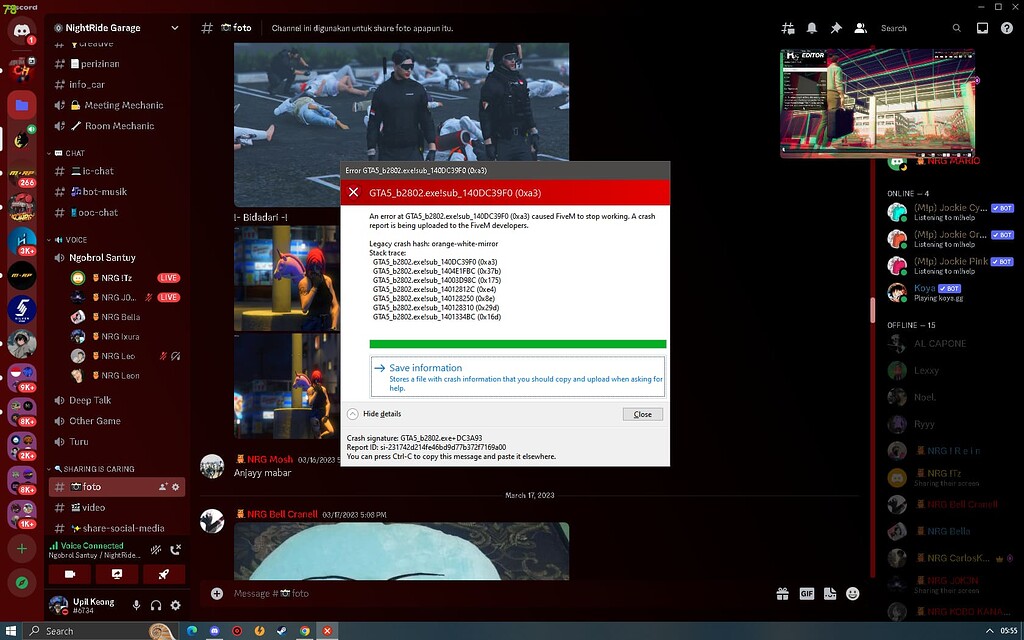Toggle headphones deafen
Image resolution: width=1024 pixels, height=640 pixels.
[x=155, y=606]
